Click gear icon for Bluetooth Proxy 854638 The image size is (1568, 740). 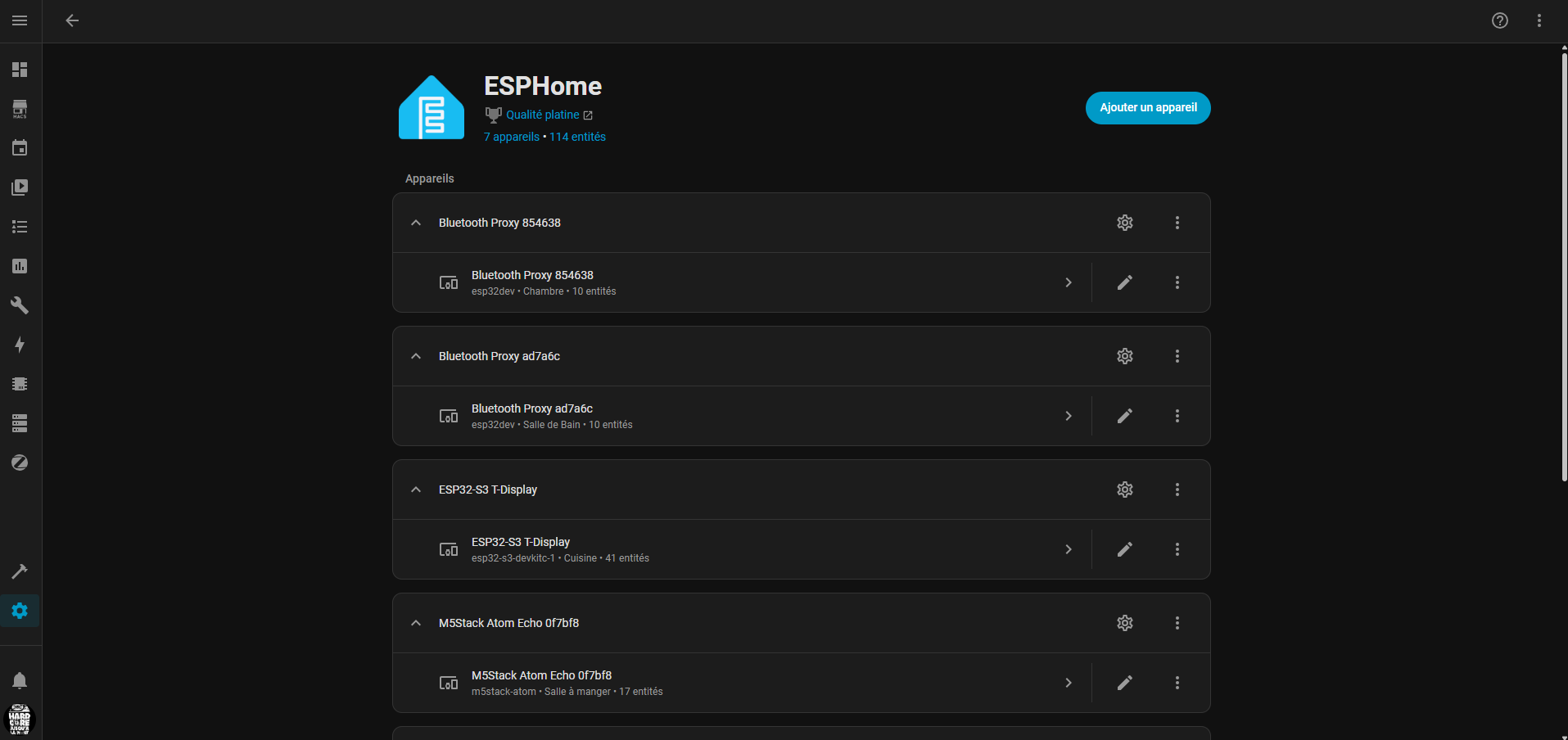(1124, 223)
